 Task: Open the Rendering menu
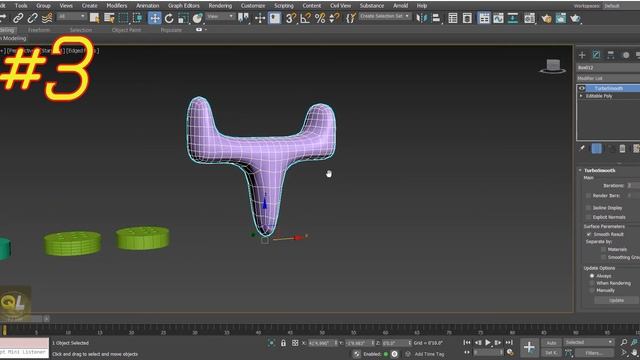click(220, 6)
